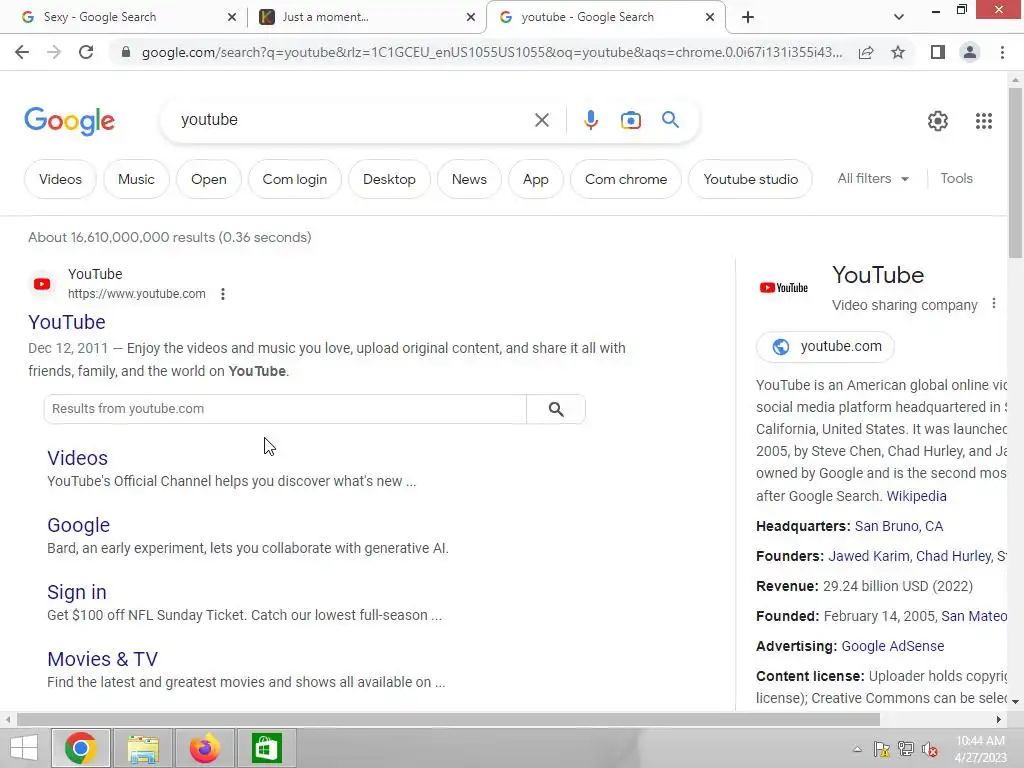
Task: Open the San Bruno, CA headquarters link
Action: pyautogui.click(x=899, y=526)
